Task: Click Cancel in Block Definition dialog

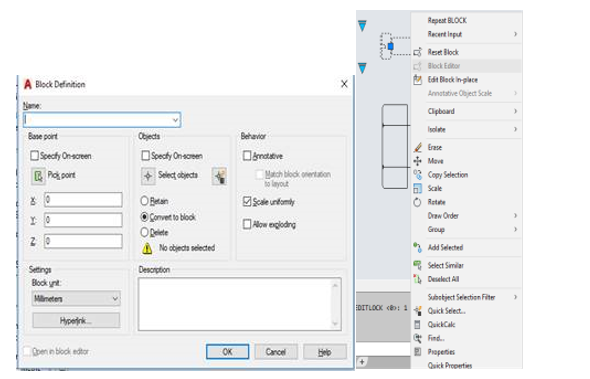Action: coord(276,352)
